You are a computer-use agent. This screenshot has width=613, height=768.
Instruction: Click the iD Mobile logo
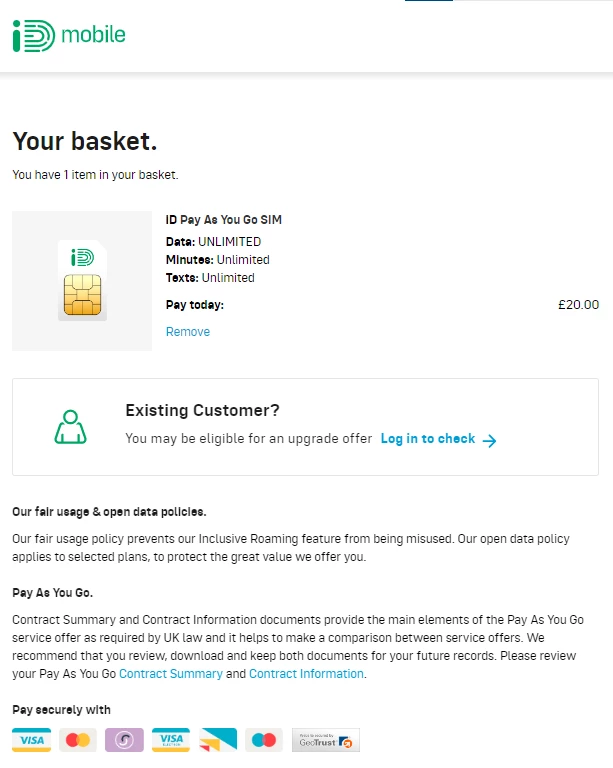point(69,36)
